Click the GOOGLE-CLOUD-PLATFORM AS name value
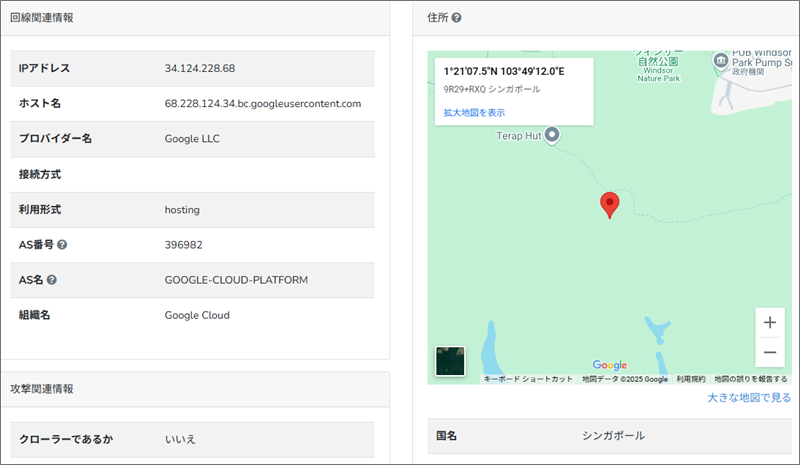The width and height of the screenshot is (800, 465). point(236,280)
